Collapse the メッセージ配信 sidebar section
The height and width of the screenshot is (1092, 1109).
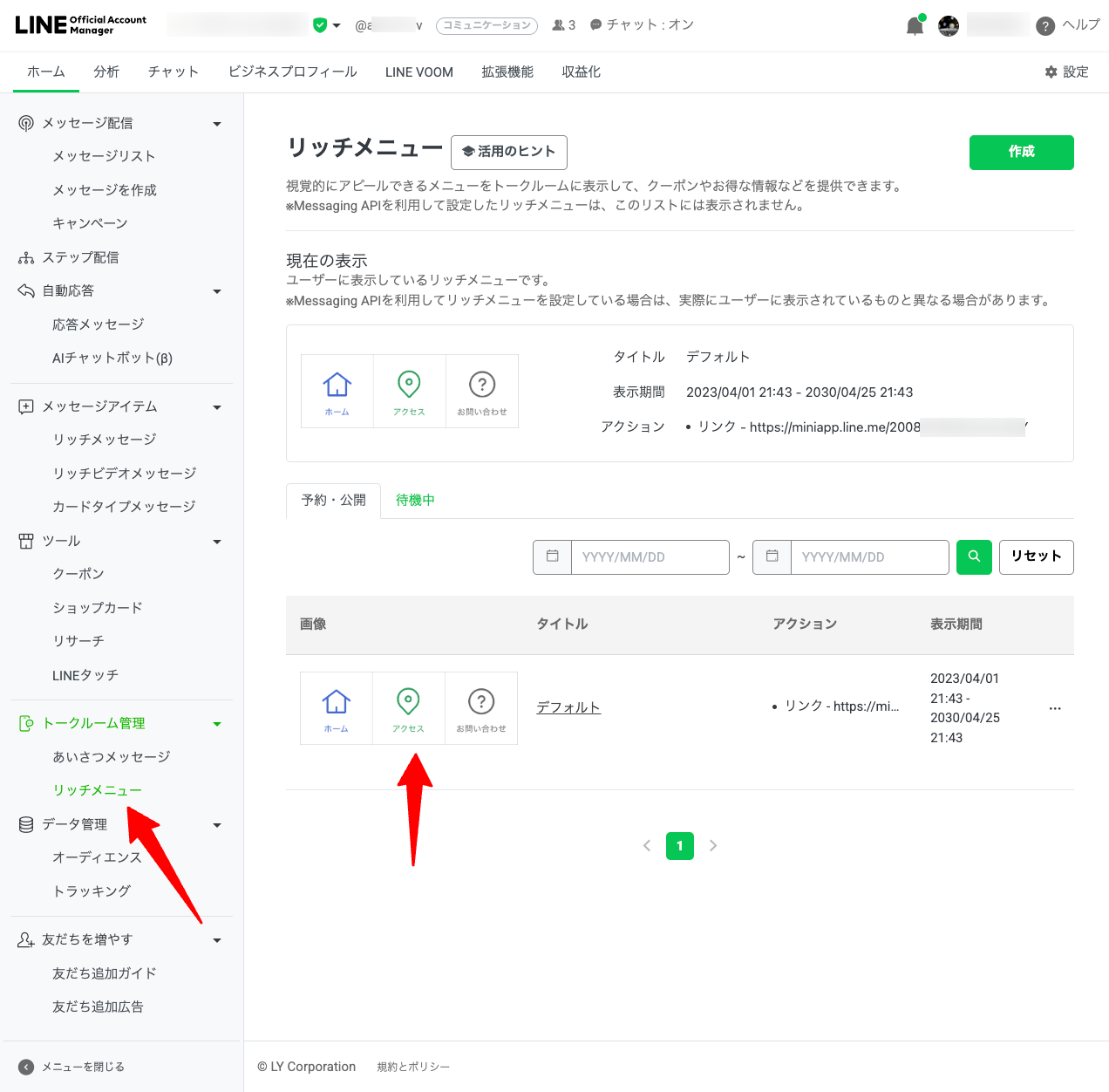point(217,124)
